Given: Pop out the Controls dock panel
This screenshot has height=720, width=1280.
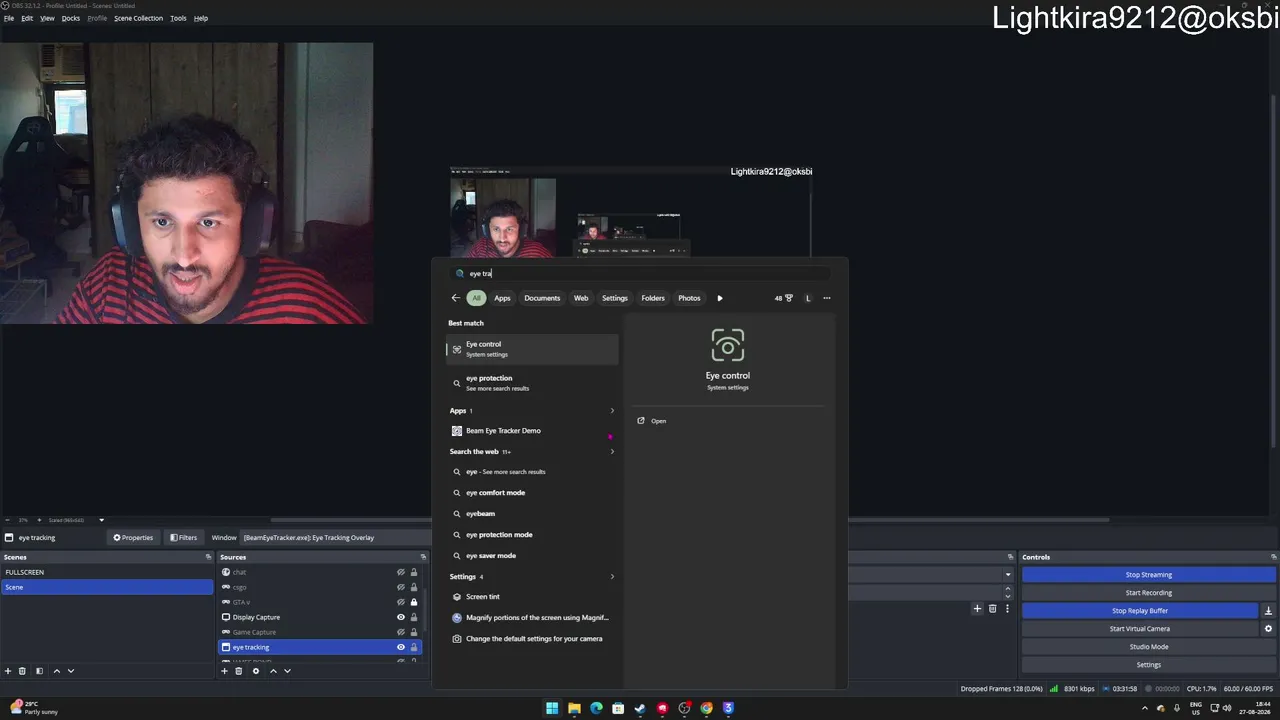Looking at the screenshot, I should [x=1273, y=557].
